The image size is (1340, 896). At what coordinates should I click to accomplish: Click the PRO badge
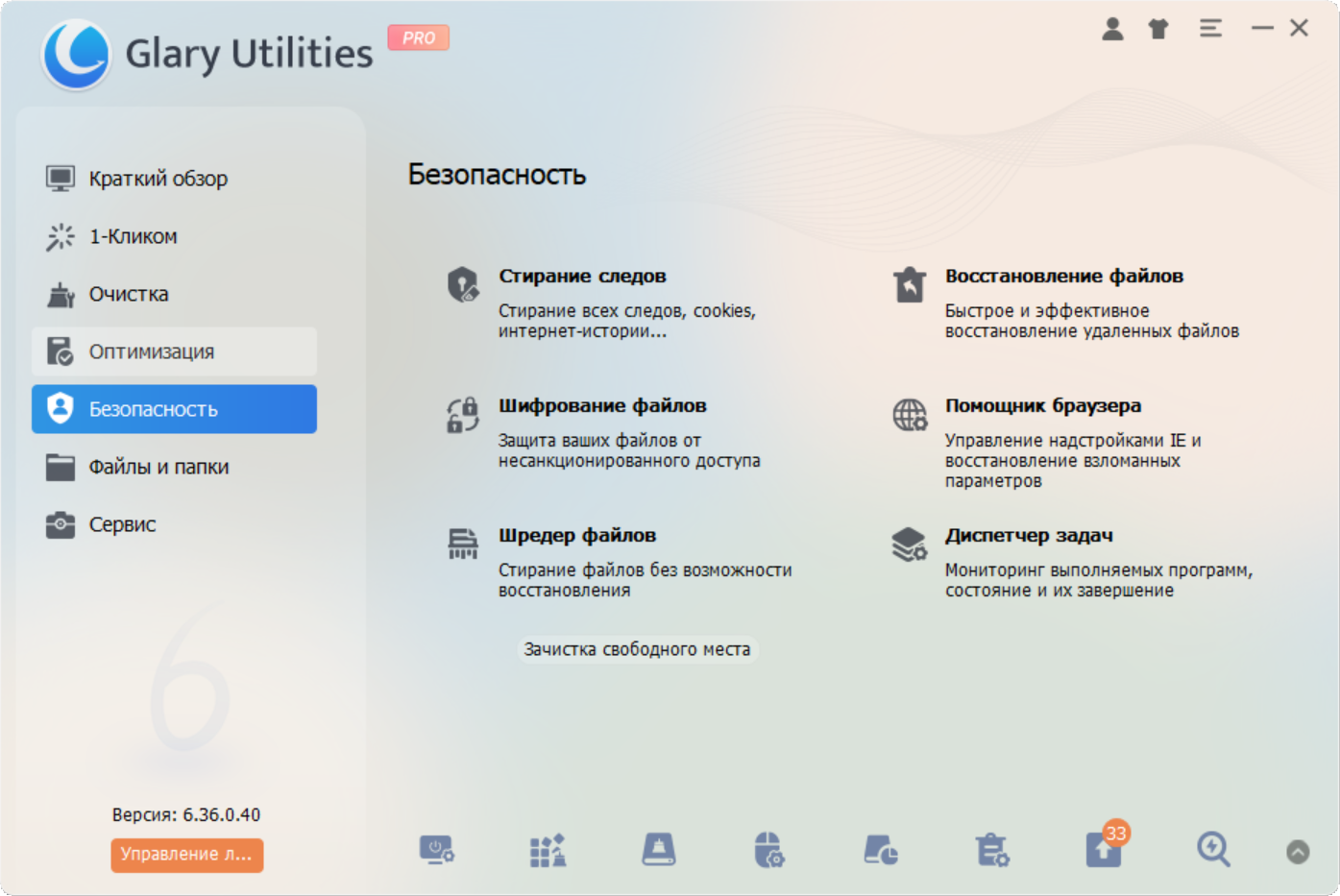418,37
